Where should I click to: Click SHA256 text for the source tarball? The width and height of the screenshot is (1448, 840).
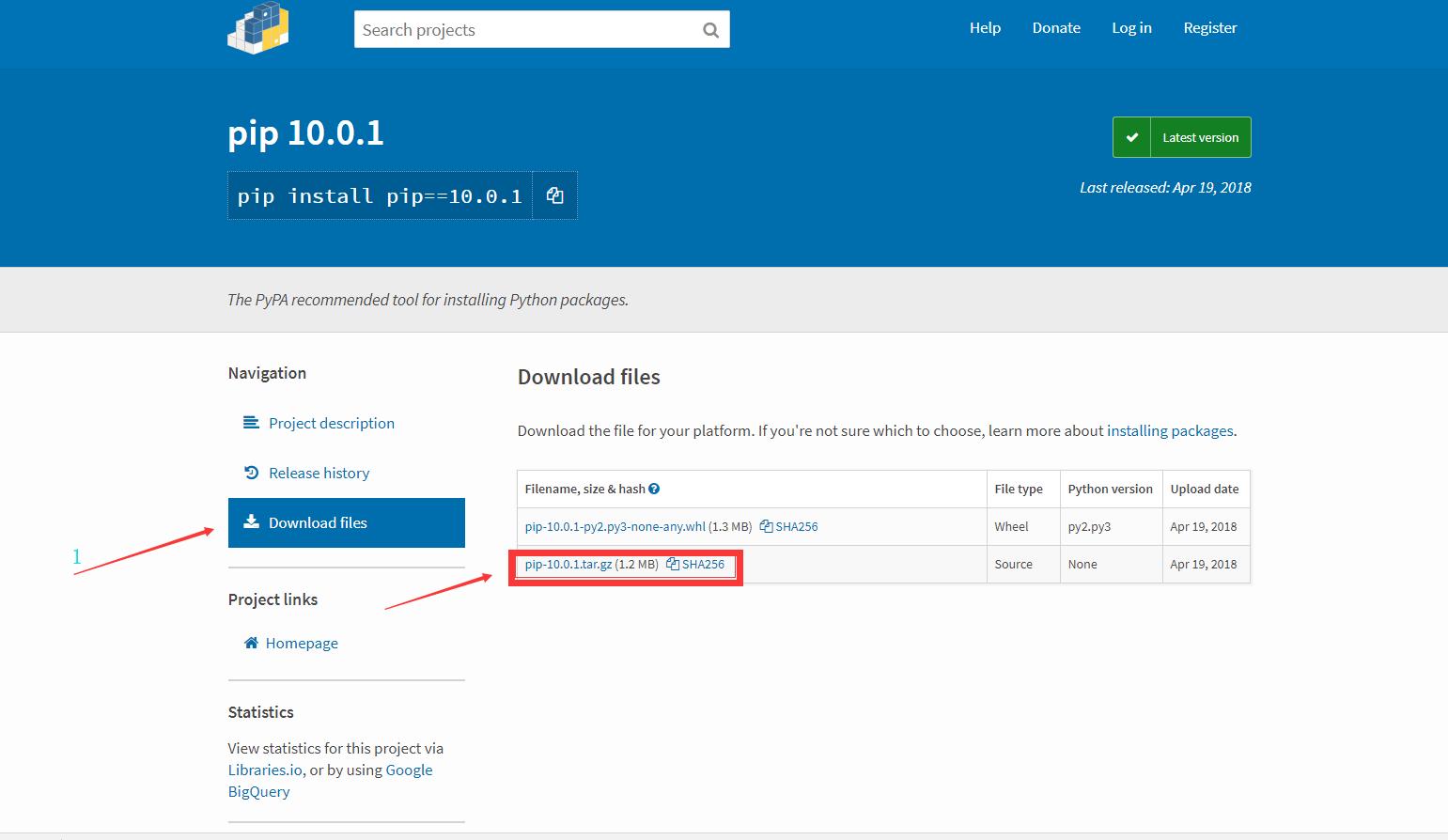[x=704, y=564]
